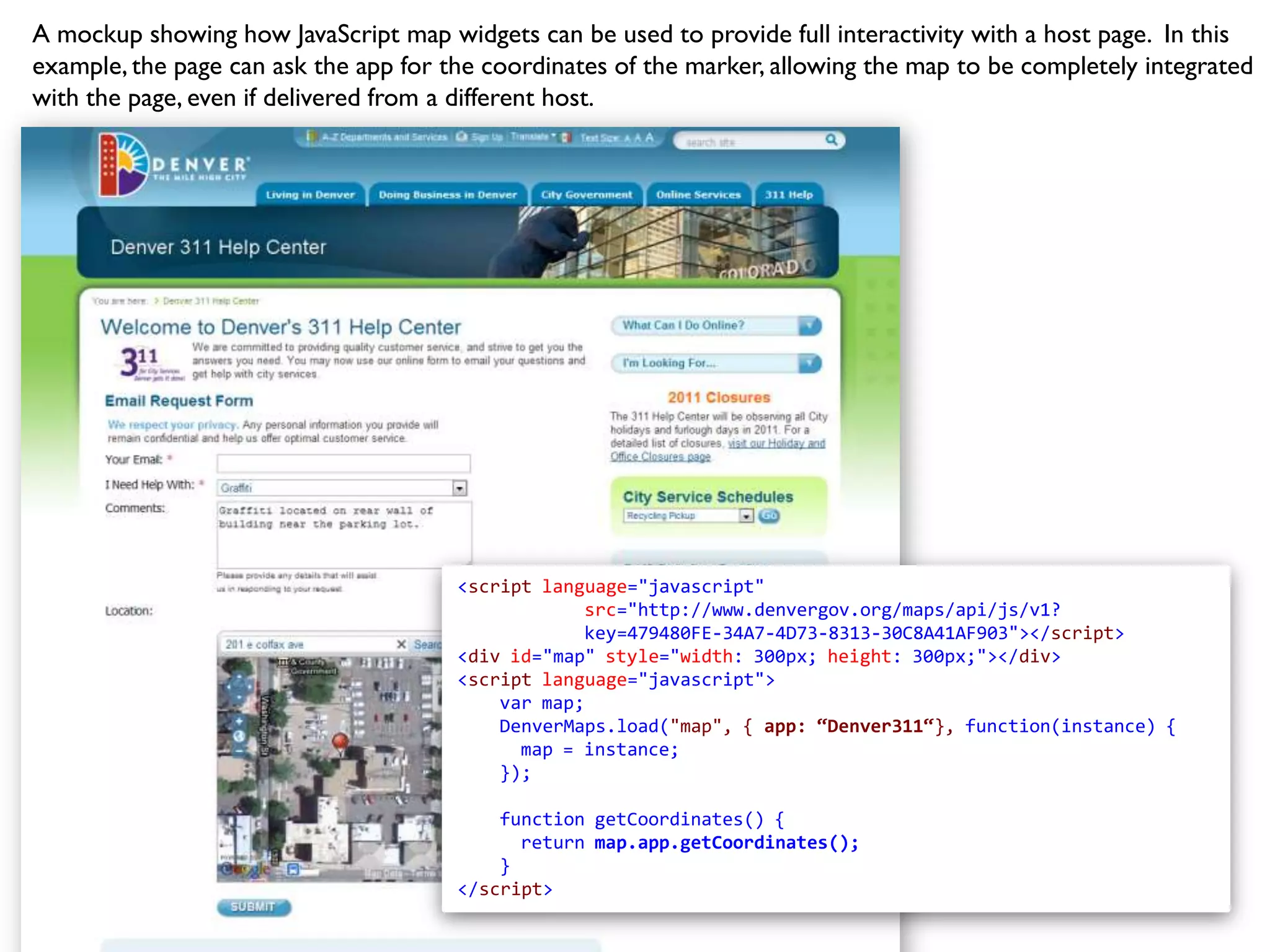1270x952 pixels.
Task: Switch to the Online Services tab
Action: click(x=698, y=195)
